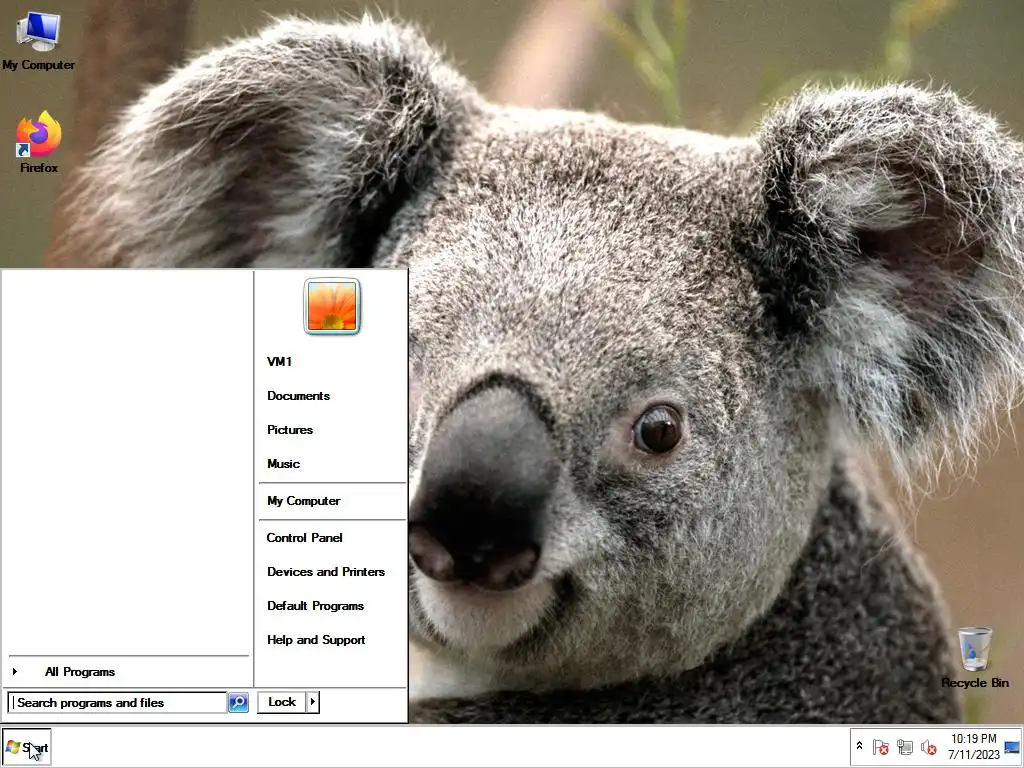Select the Firefox desktop shortcut

[39, 142]
